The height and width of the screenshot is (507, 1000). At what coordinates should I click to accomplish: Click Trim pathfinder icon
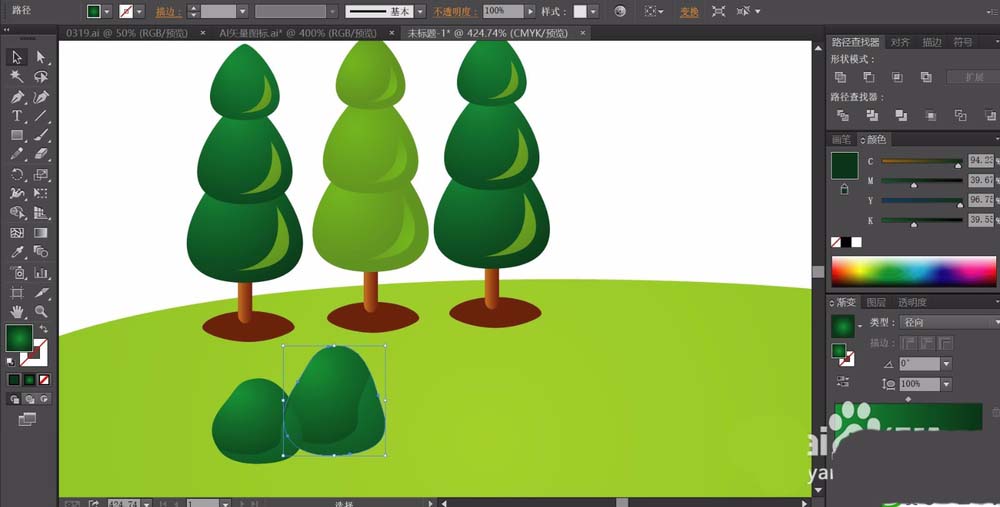(872, 115)
